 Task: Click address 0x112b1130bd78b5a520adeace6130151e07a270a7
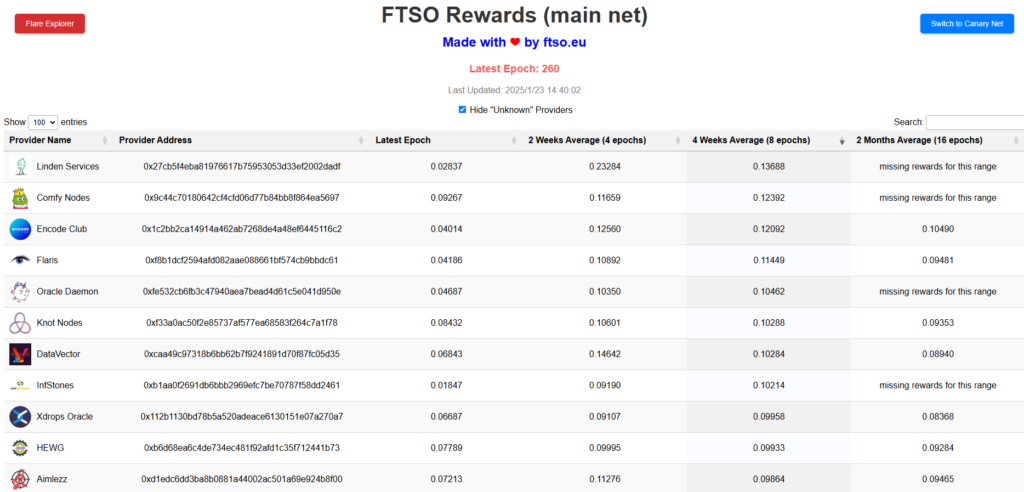tap(242, 417)
